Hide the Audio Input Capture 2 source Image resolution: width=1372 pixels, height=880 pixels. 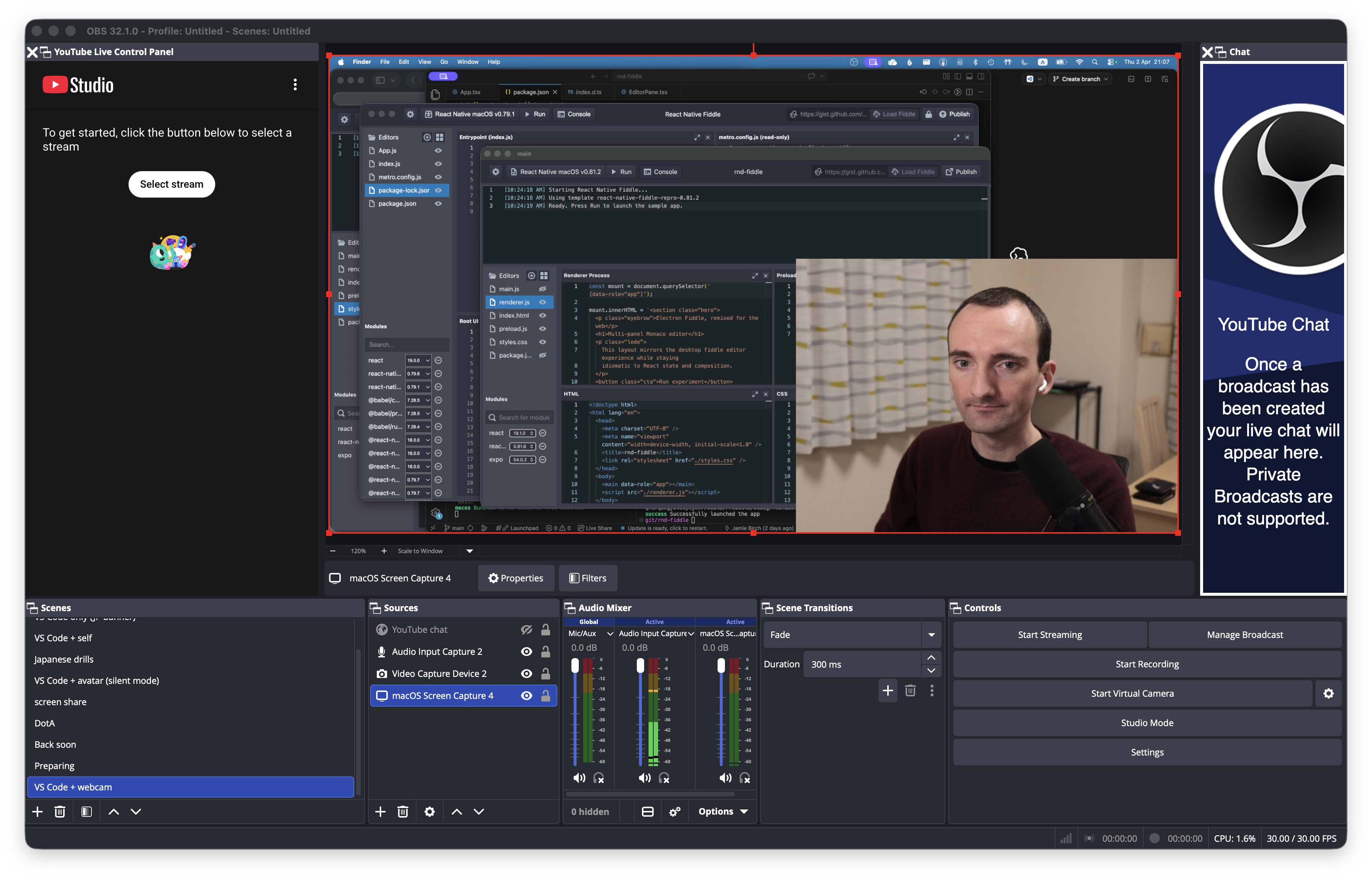coord(527,652)
